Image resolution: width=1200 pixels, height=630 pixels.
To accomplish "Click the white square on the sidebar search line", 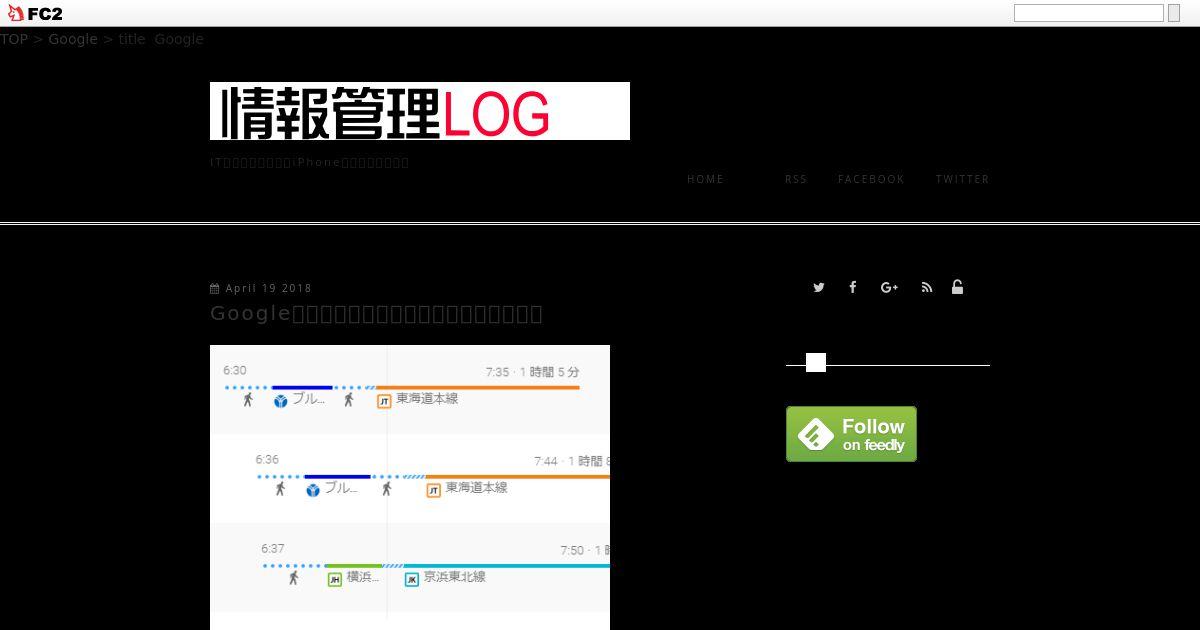I will (816, 363).
